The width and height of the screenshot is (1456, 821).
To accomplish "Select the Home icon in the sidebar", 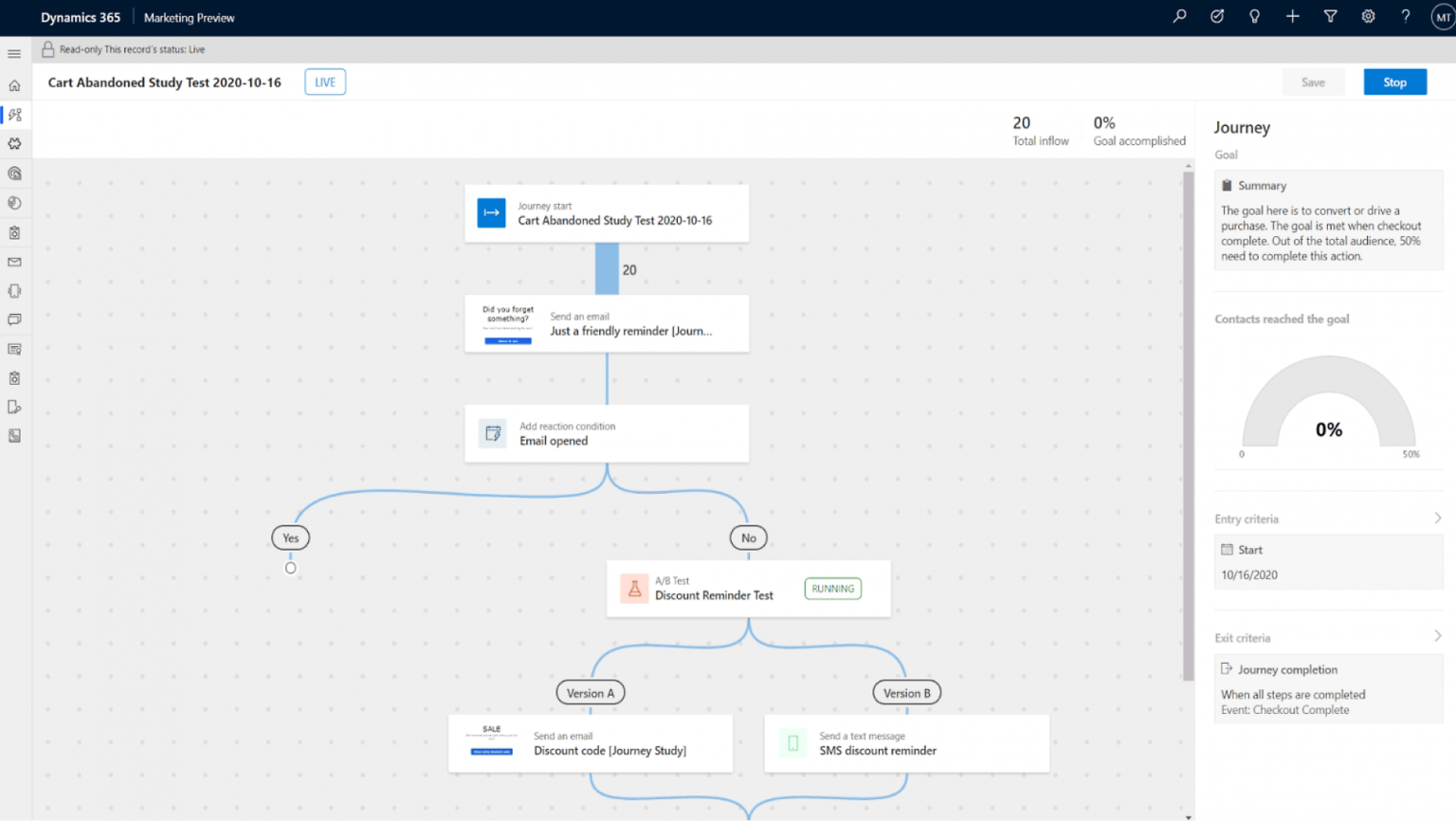I will click(x=14, y=84).
